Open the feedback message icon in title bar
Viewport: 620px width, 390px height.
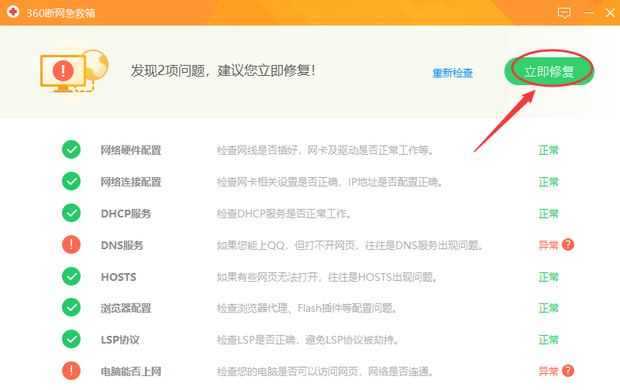click(564, 13)
